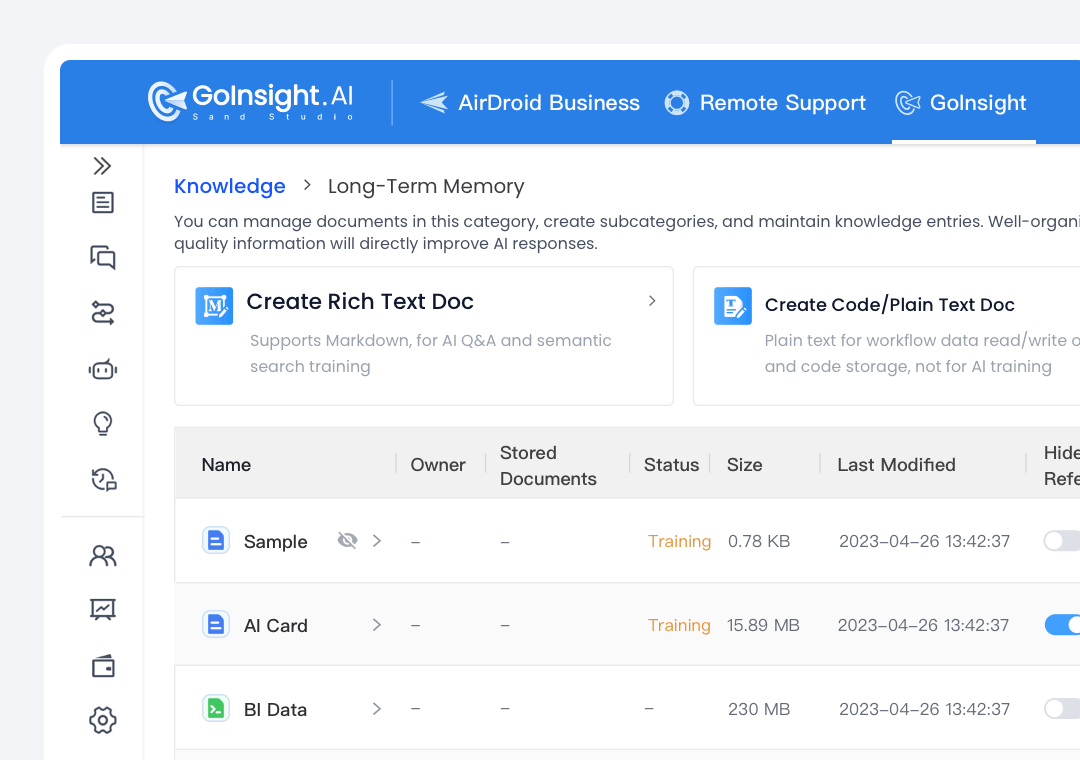Image resolution: width=1080 pixels, height=760 pixels.
Task: Switch to the AirDroid Business tab
Action: click(530, 103)
